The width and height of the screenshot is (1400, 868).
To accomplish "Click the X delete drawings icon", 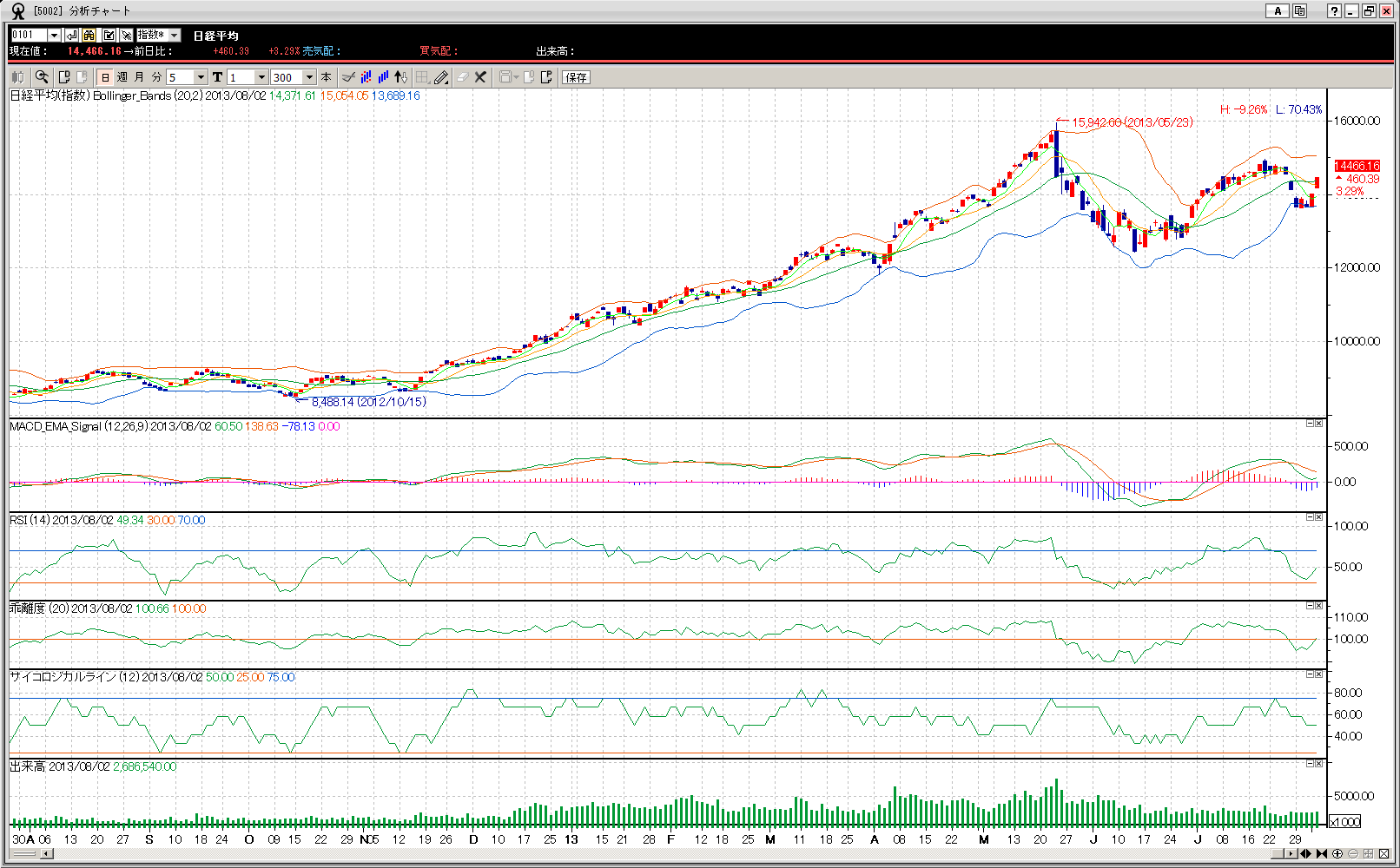I will [x=480, y=77].
